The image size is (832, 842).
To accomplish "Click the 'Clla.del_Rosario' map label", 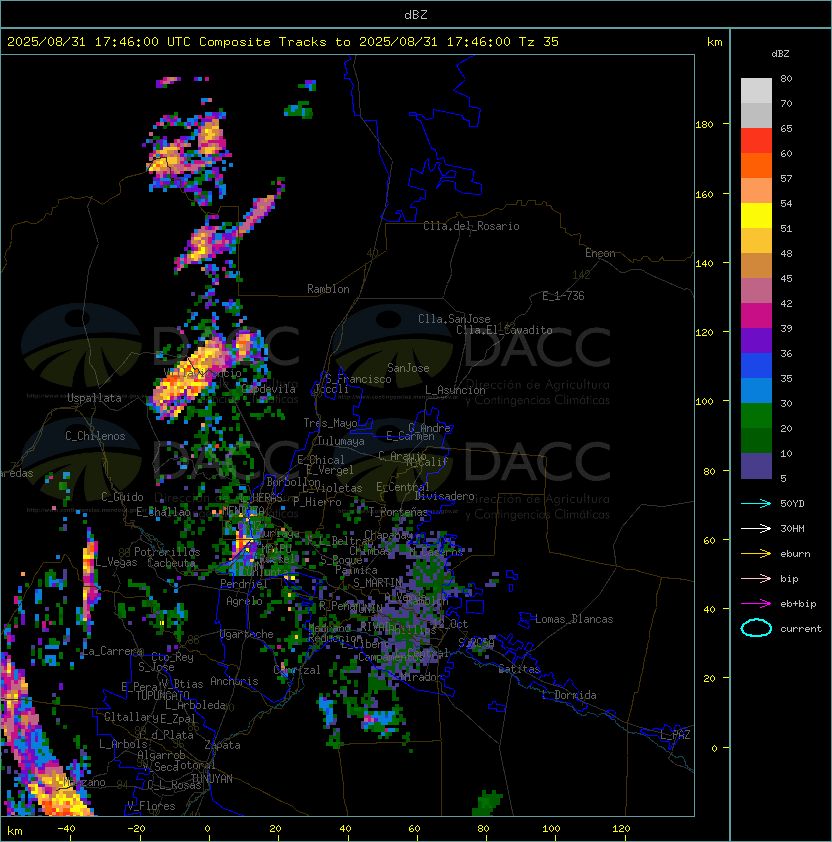I will (x=471, y=226).
